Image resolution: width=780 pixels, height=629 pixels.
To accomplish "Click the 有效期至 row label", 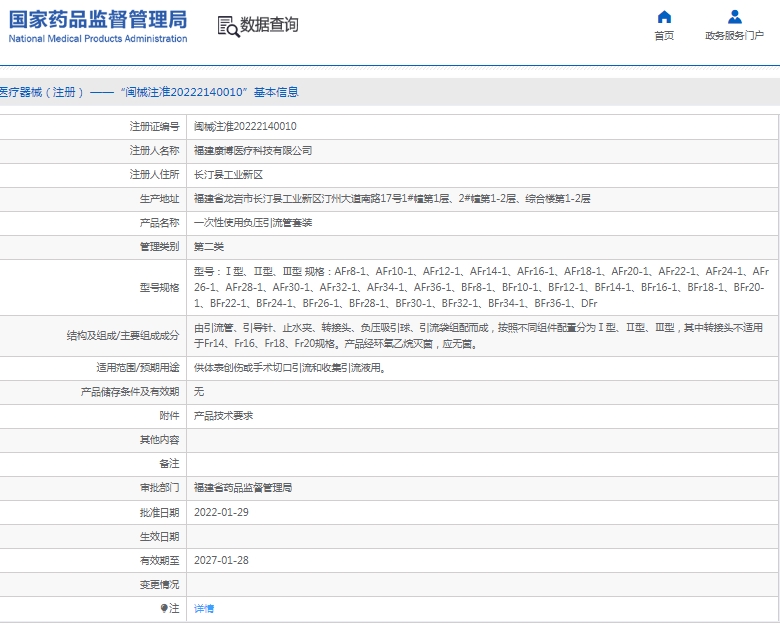I will point(159,560).
